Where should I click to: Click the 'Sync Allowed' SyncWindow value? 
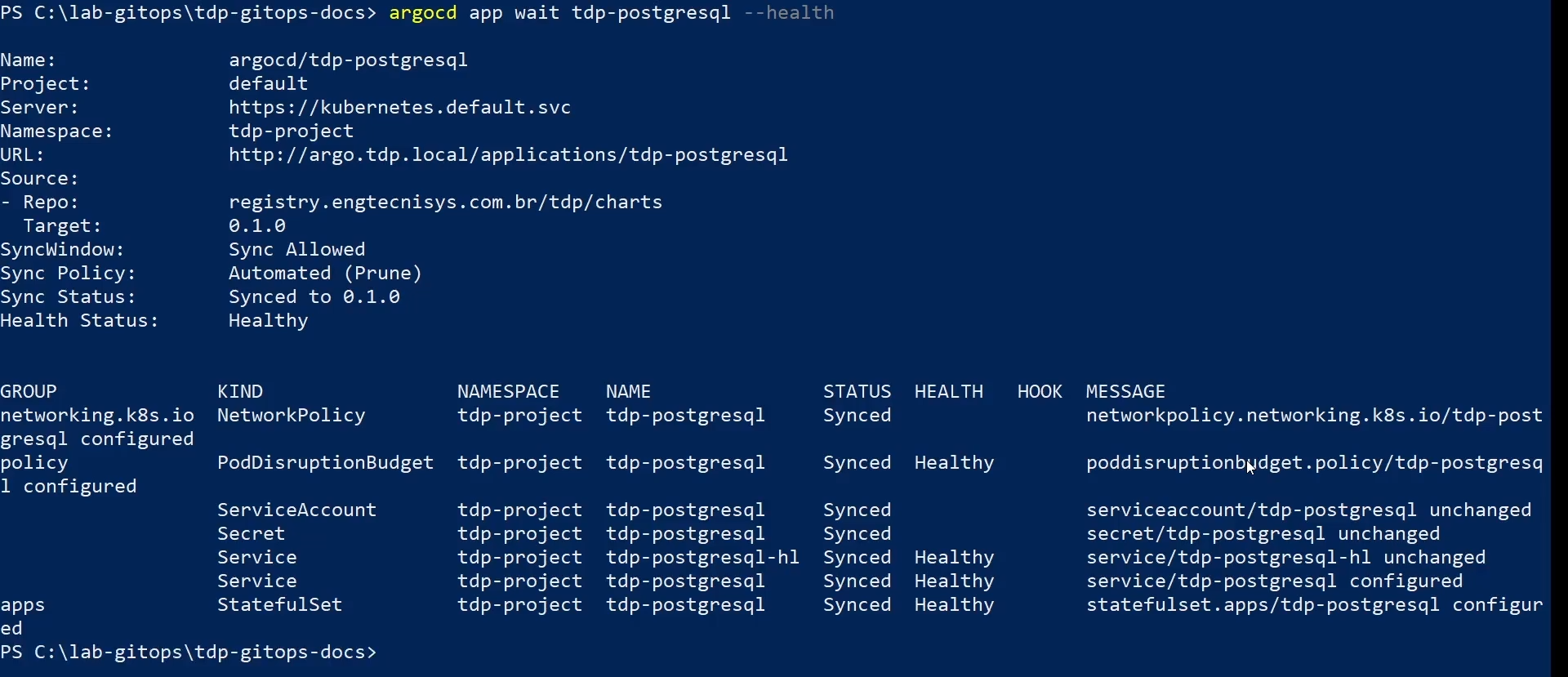pos(296,249)
